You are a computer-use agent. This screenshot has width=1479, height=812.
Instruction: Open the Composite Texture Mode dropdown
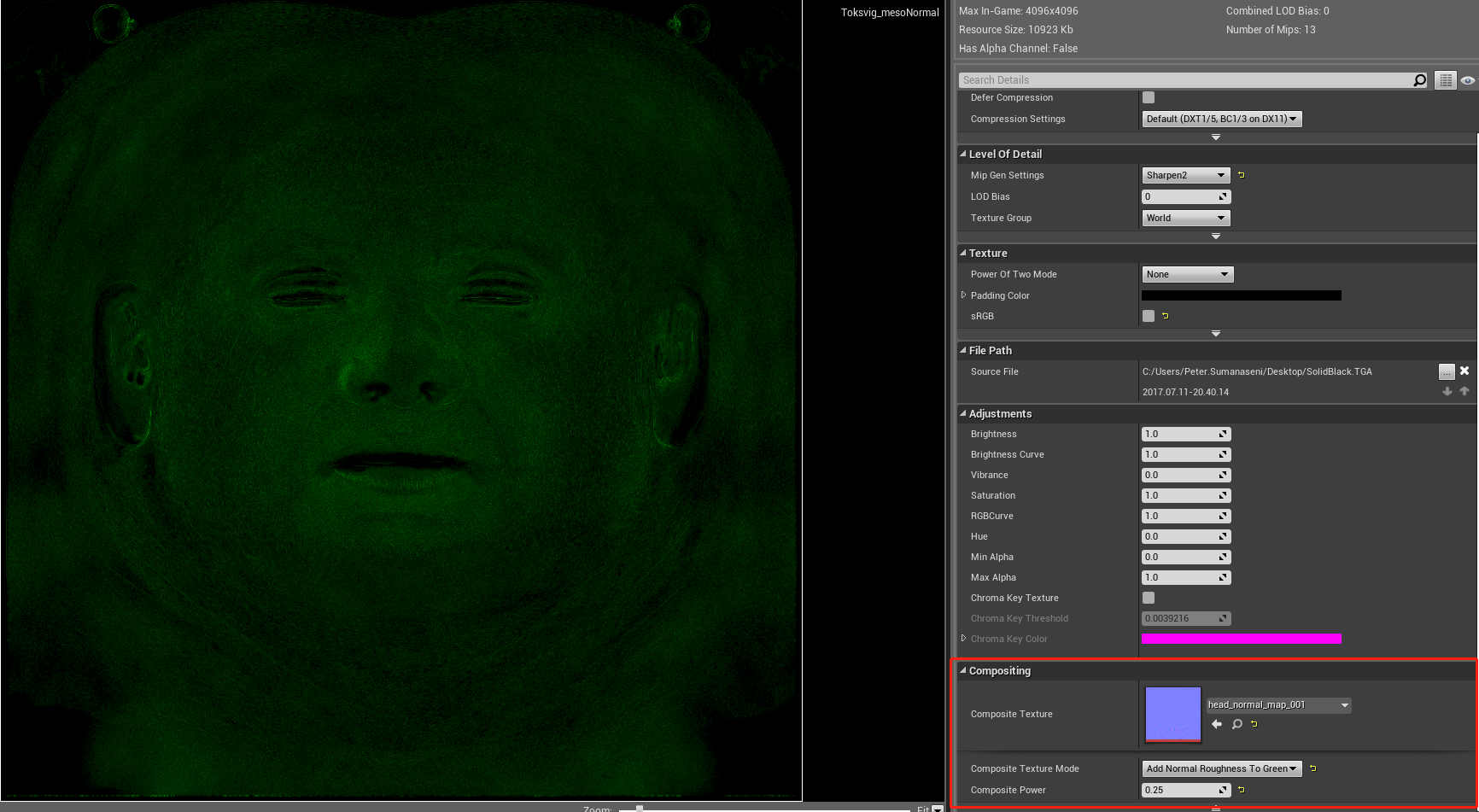coord(1221,768)
